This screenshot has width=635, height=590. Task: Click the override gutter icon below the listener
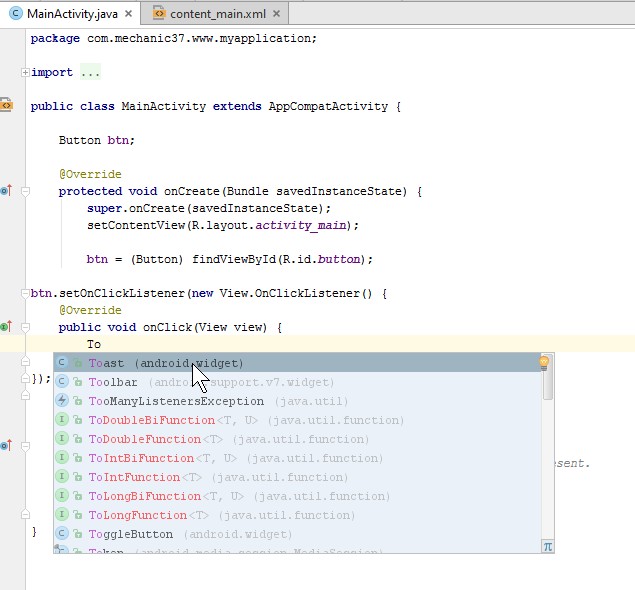point(6,445)
